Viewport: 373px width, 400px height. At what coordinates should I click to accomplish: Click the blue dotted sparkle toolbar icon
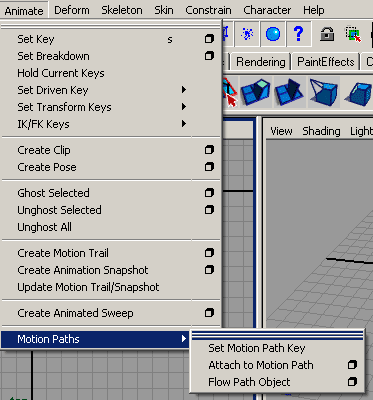(247, 34)
